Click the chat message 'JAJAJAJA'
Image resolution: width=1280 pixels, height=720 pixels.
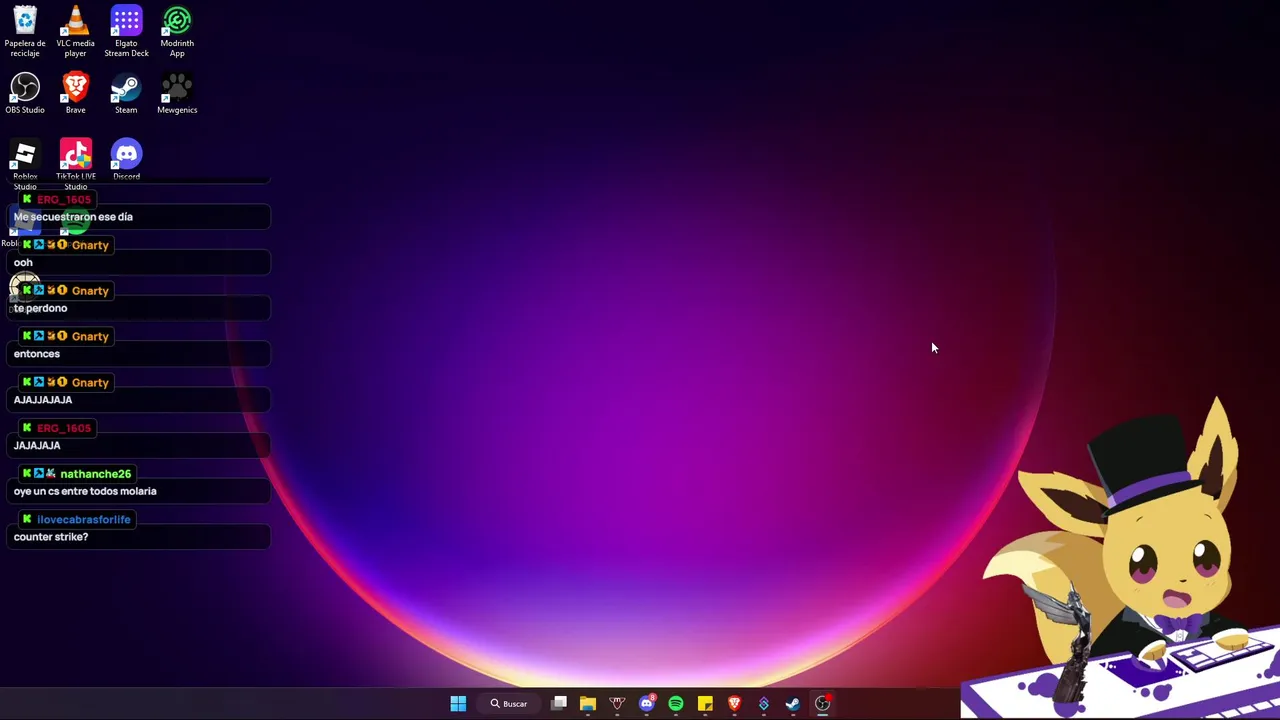[x=37, y=446]
